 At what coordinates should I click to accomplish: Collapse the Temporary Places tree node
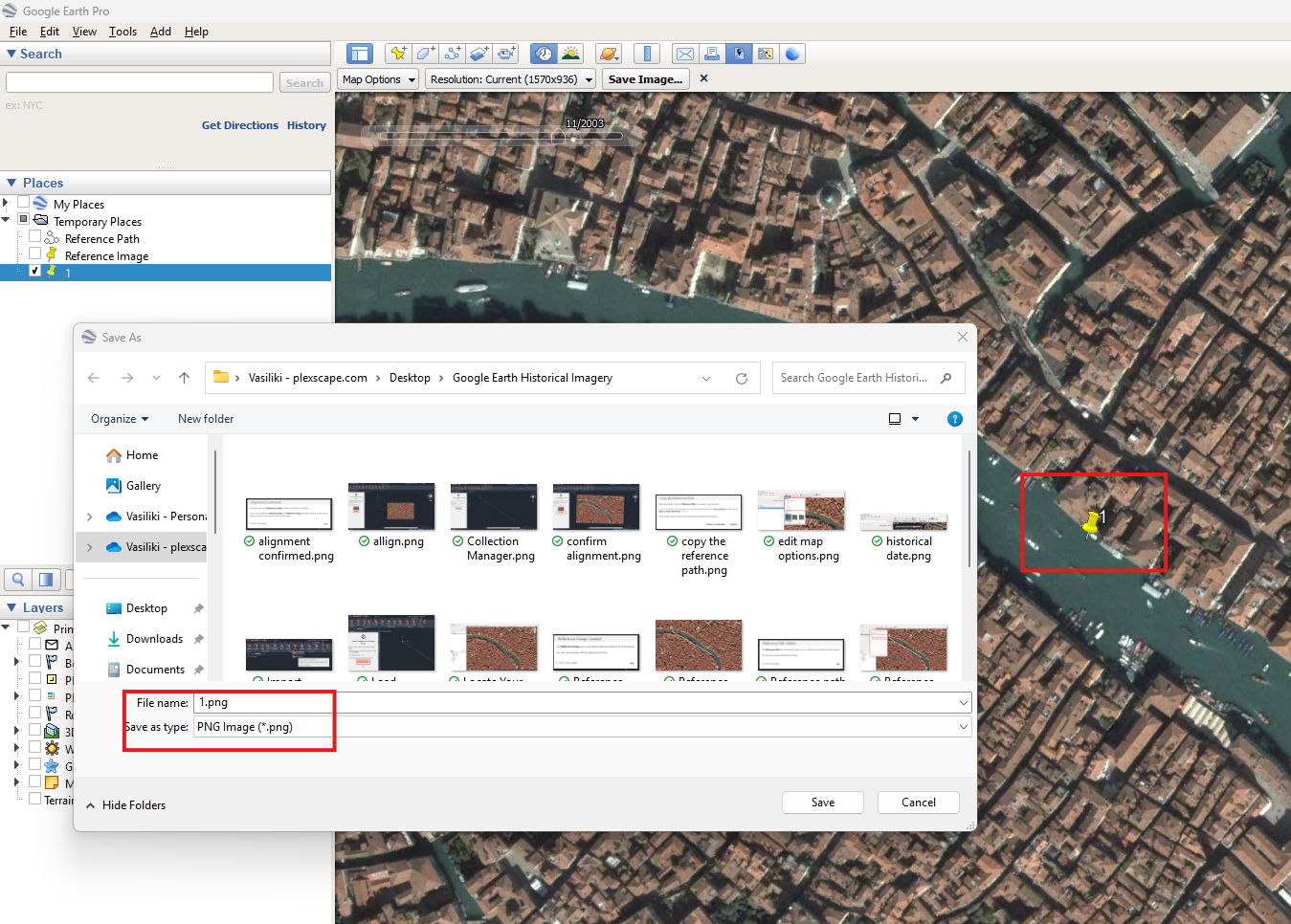pos(6,220)
